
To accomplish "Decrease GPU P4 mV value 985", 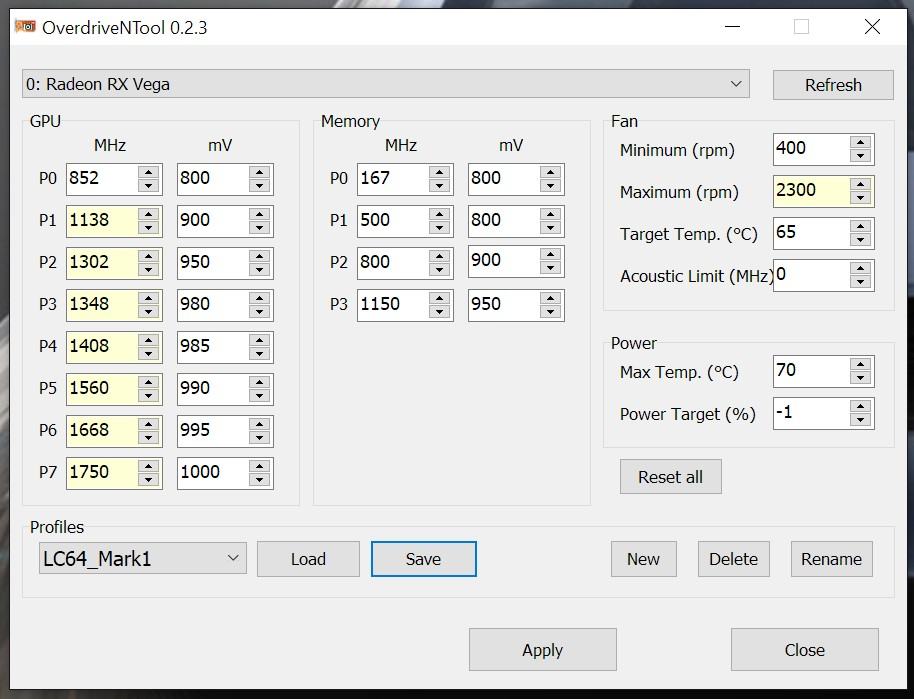I will 259,354.
